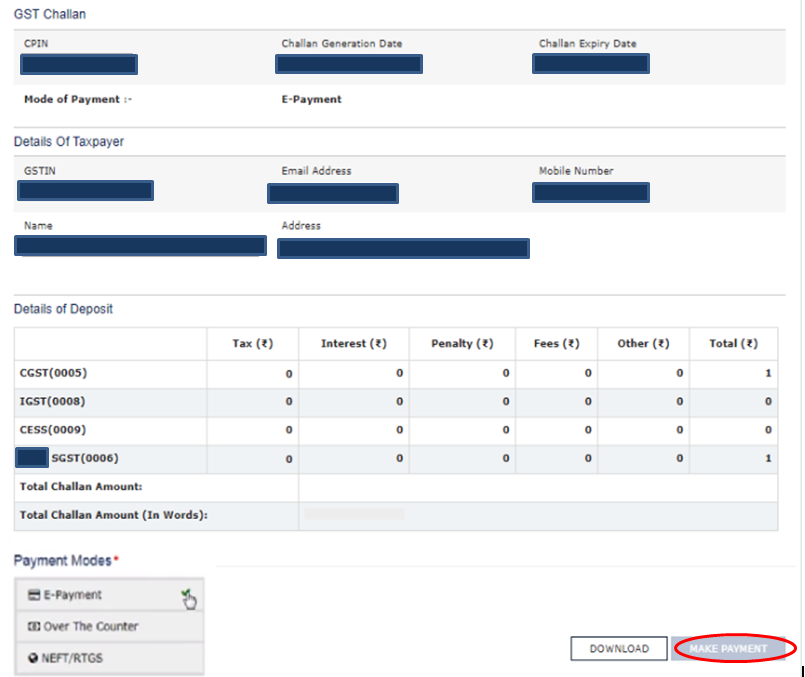Image resolution: width=805 pixels, height=677 pixels.
Task: Click the Over The Counter cash icon
Action: tap(34, 626)
